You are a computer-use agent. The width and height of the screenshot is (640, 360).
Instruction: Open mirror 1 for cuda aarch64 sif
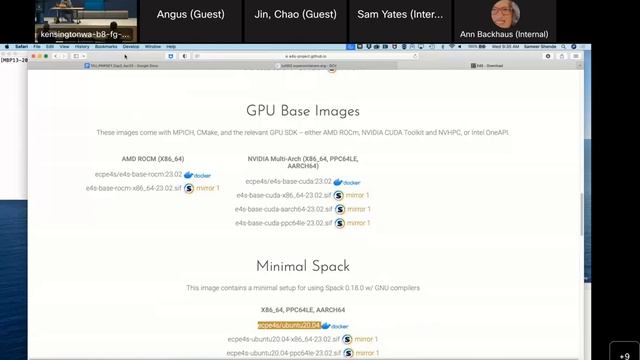point(359,209)
